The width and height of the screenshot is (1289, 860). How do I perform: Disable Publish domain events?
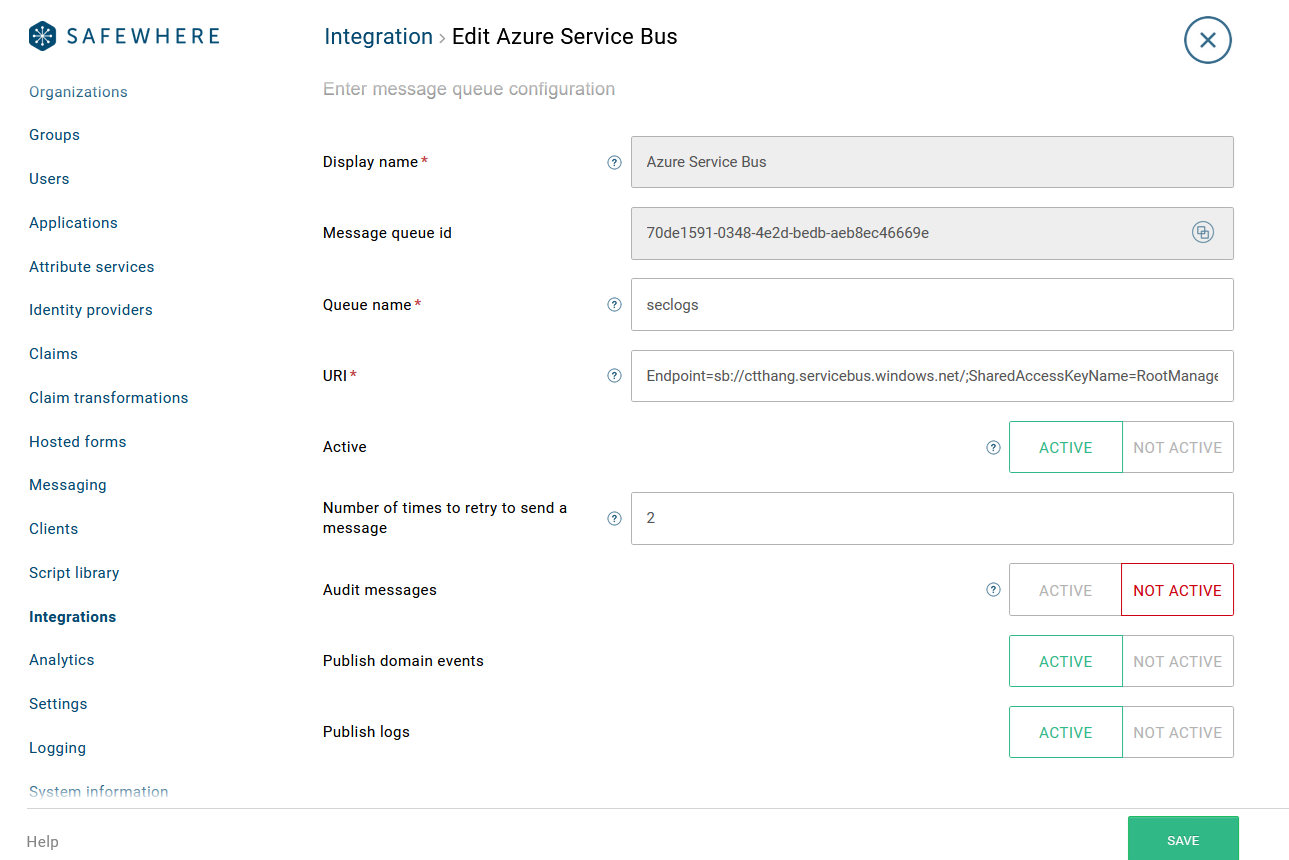[x=1177, y=661]
